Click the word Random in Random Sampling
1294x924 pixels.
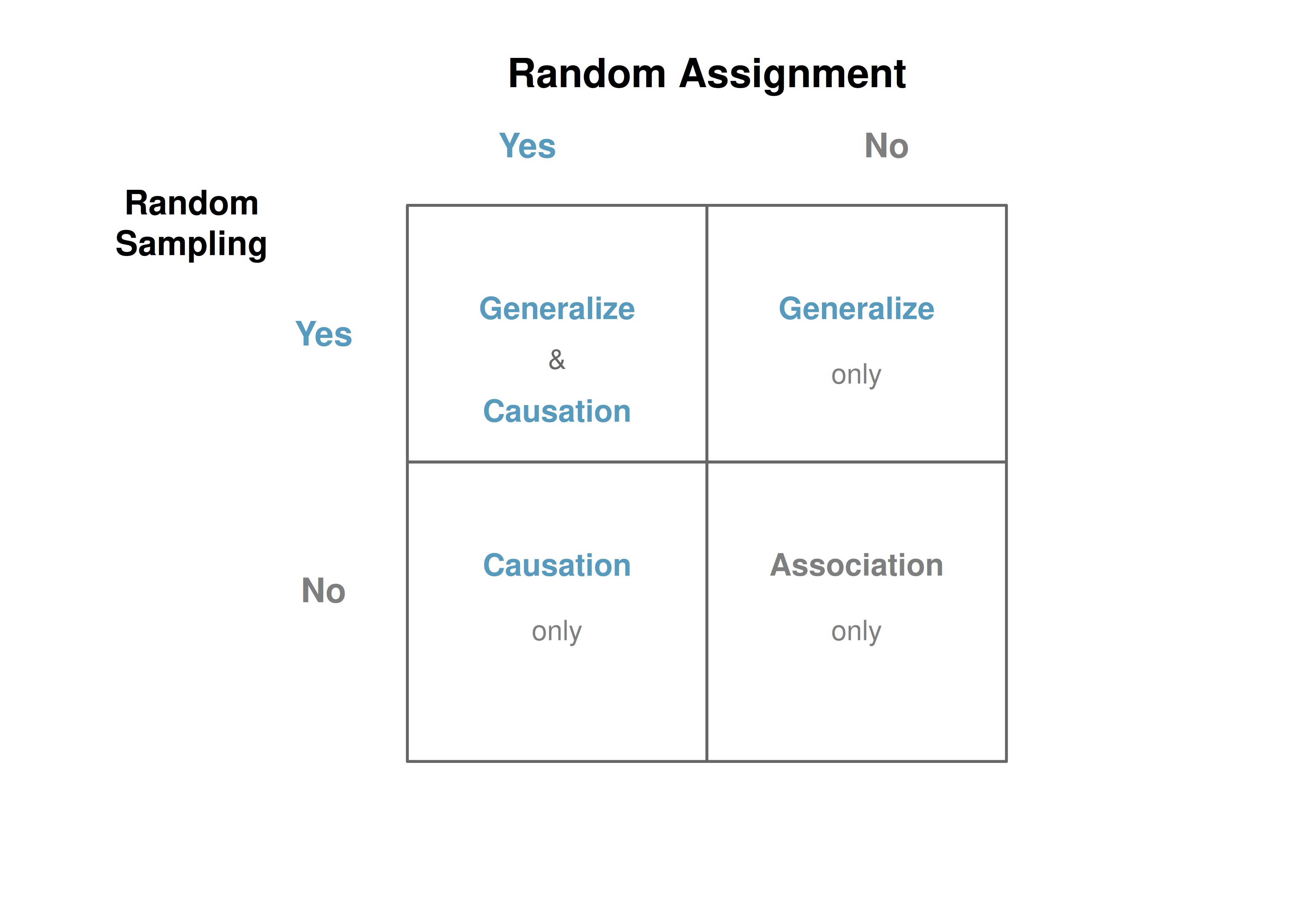[191, 203]
